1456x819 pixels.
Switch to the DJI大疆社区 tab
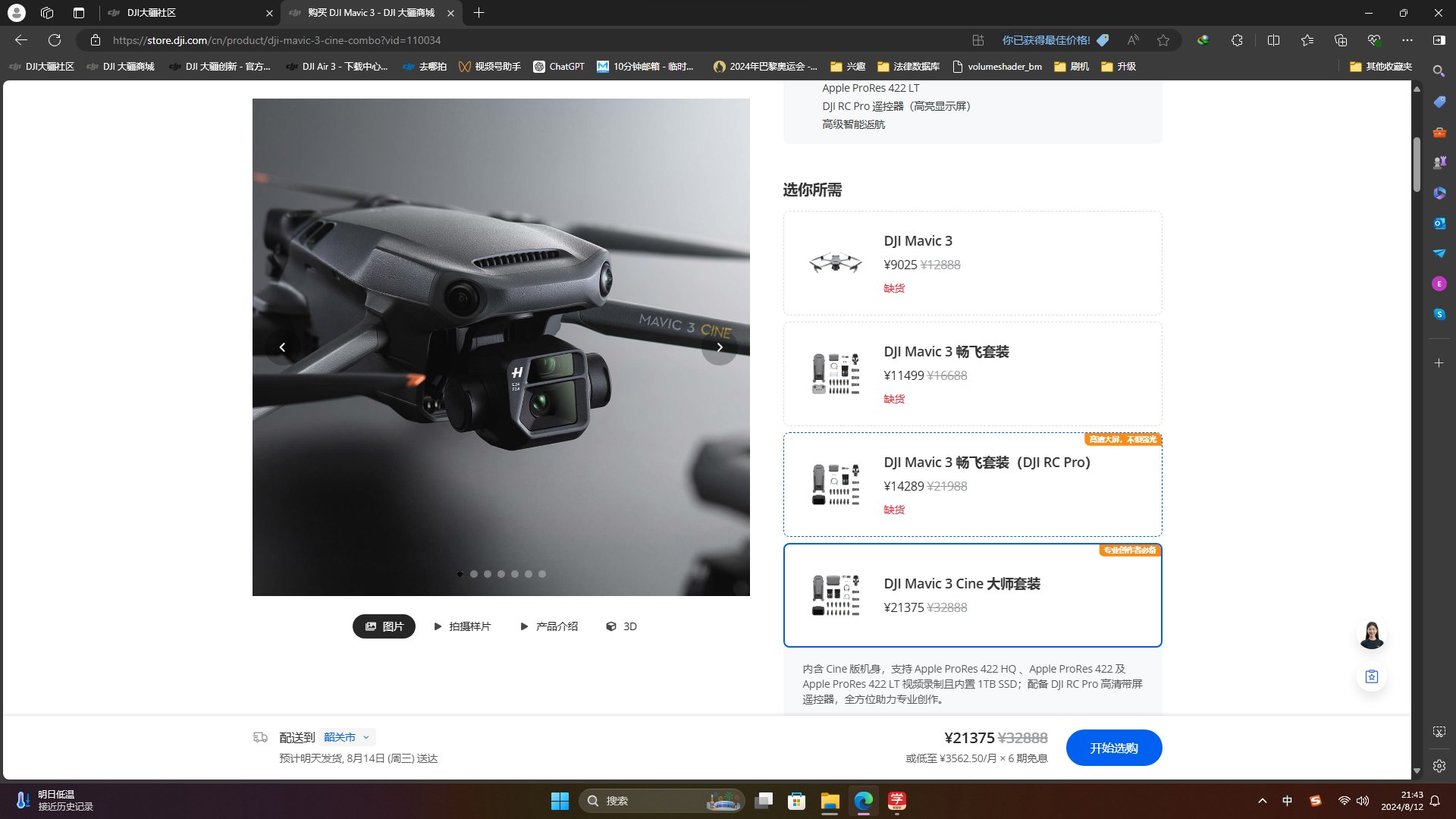point(190,13)
